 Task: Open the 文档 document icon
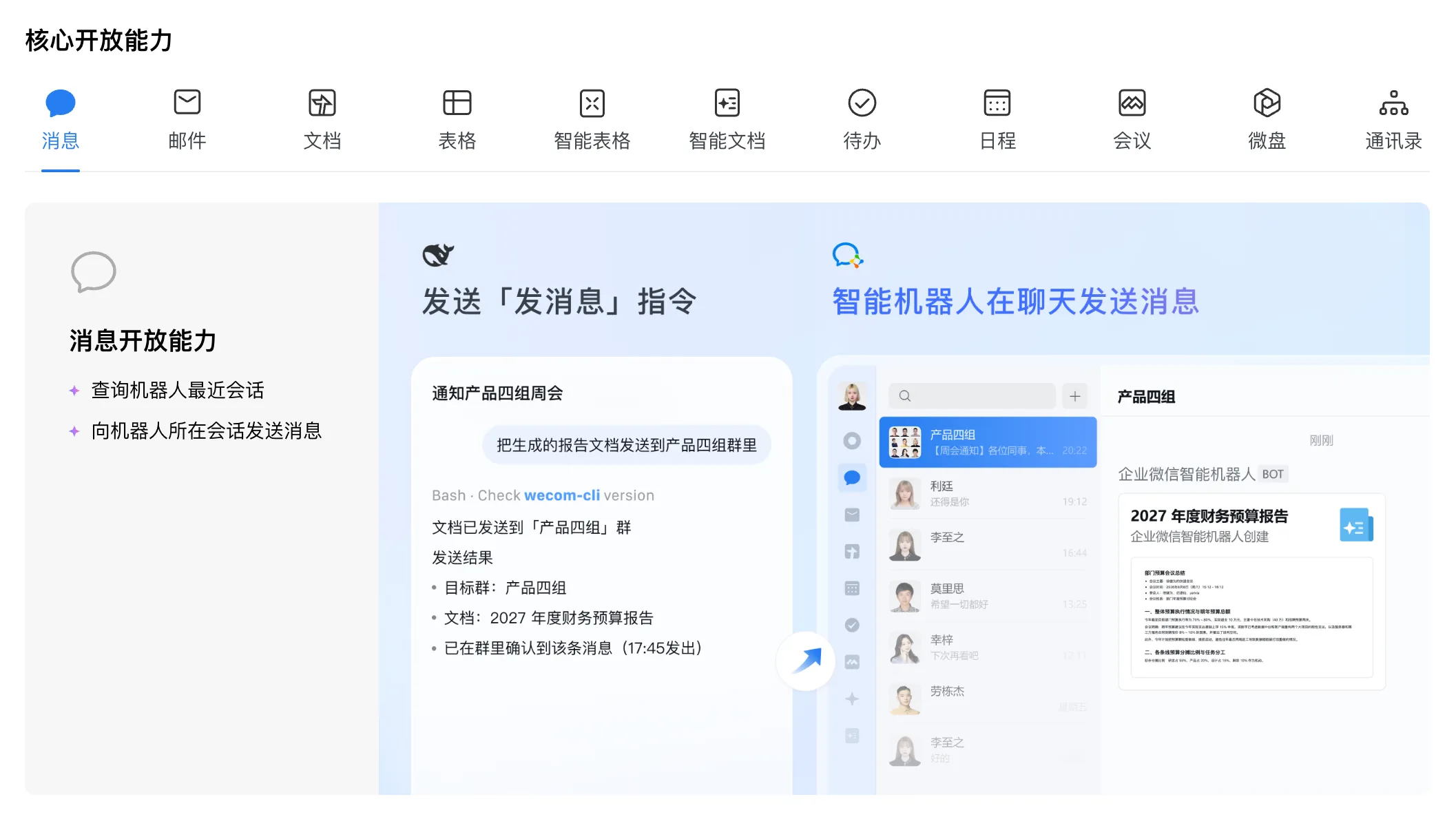(322, 103)
